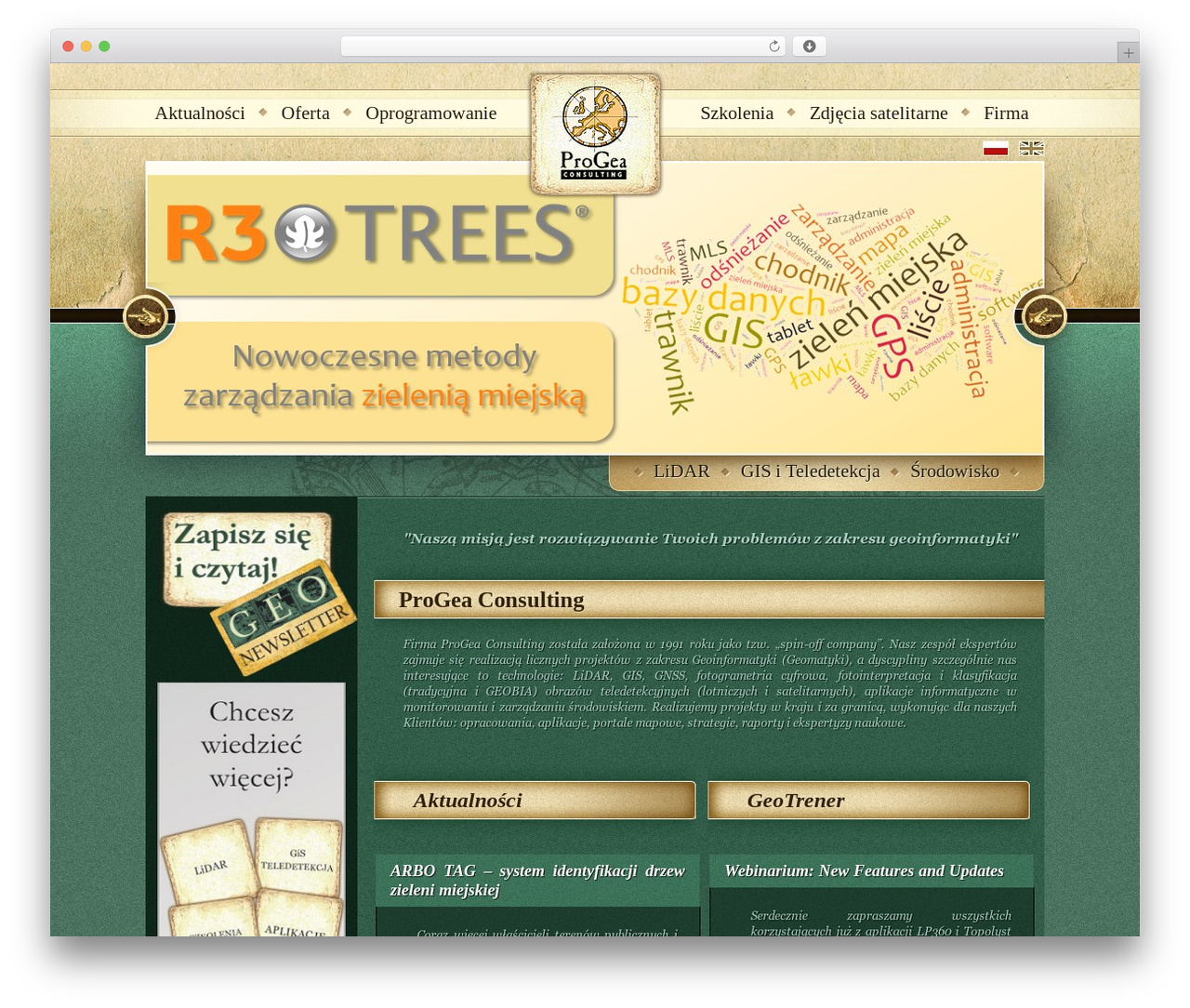Go to Zdjęcia satelitarne page
This screenshot has height=1008, width=1190.
pos(879,113)
